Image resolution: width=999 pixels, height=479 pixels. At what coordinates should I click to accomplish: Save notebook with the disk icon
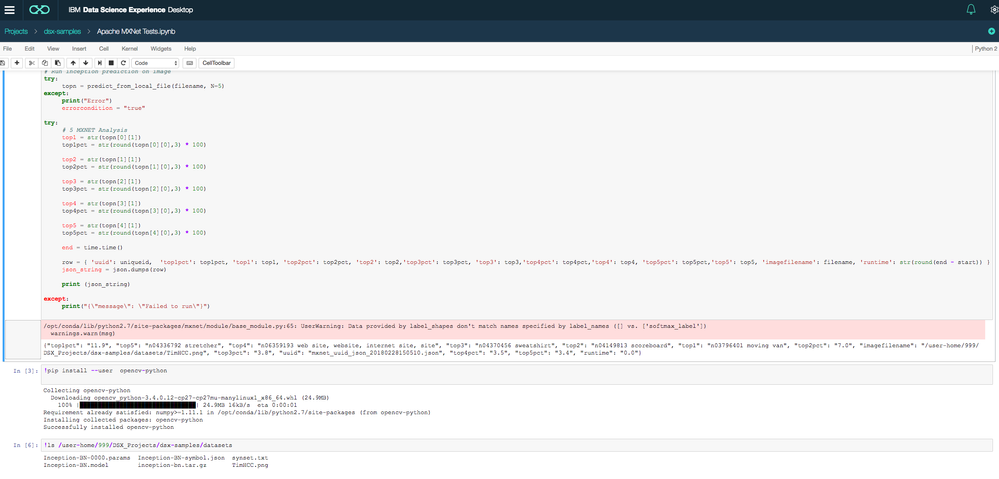[x=3, y=63]
